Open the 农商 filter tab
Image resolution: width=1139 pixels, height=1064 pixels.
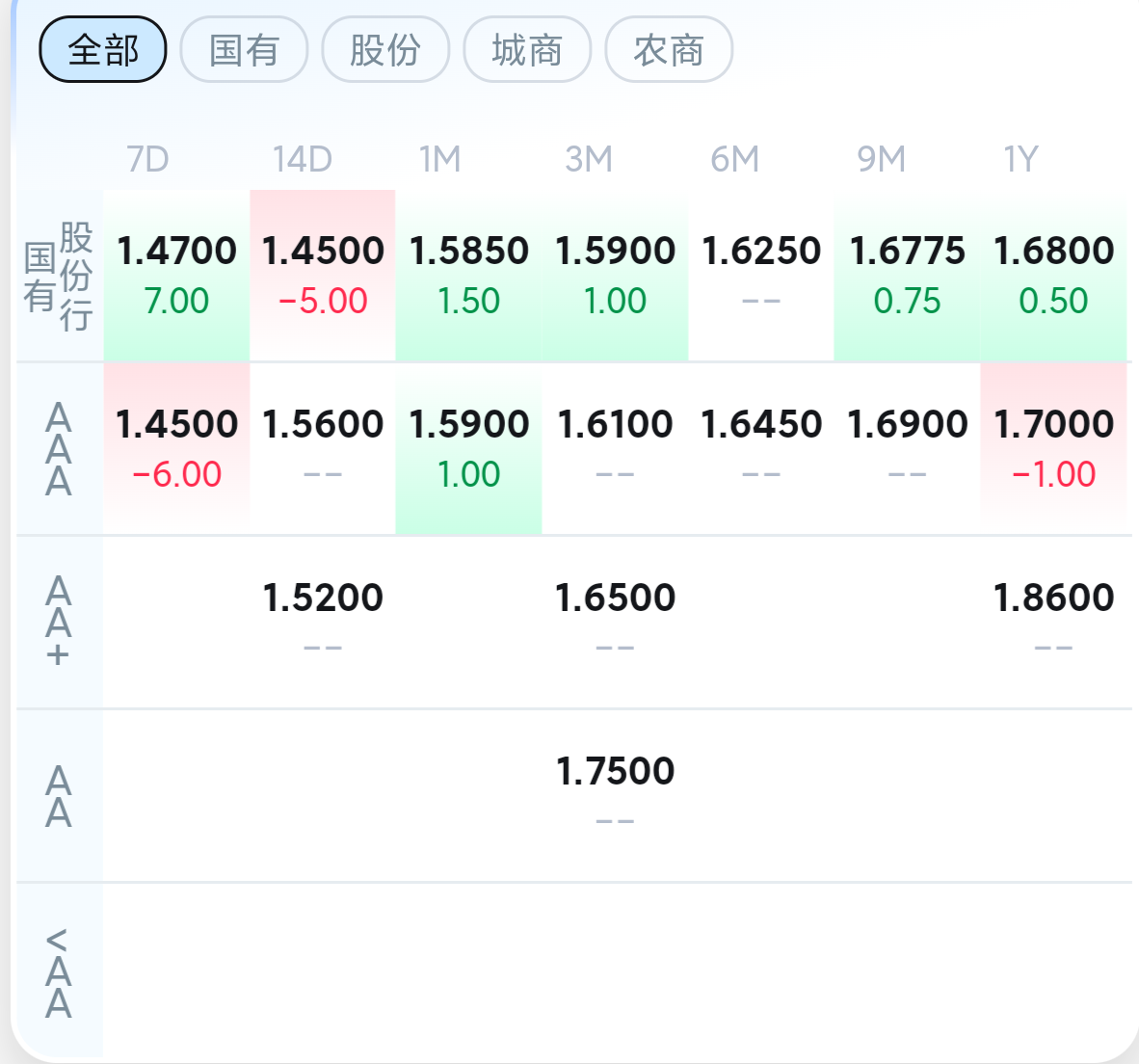coord(669,49)
